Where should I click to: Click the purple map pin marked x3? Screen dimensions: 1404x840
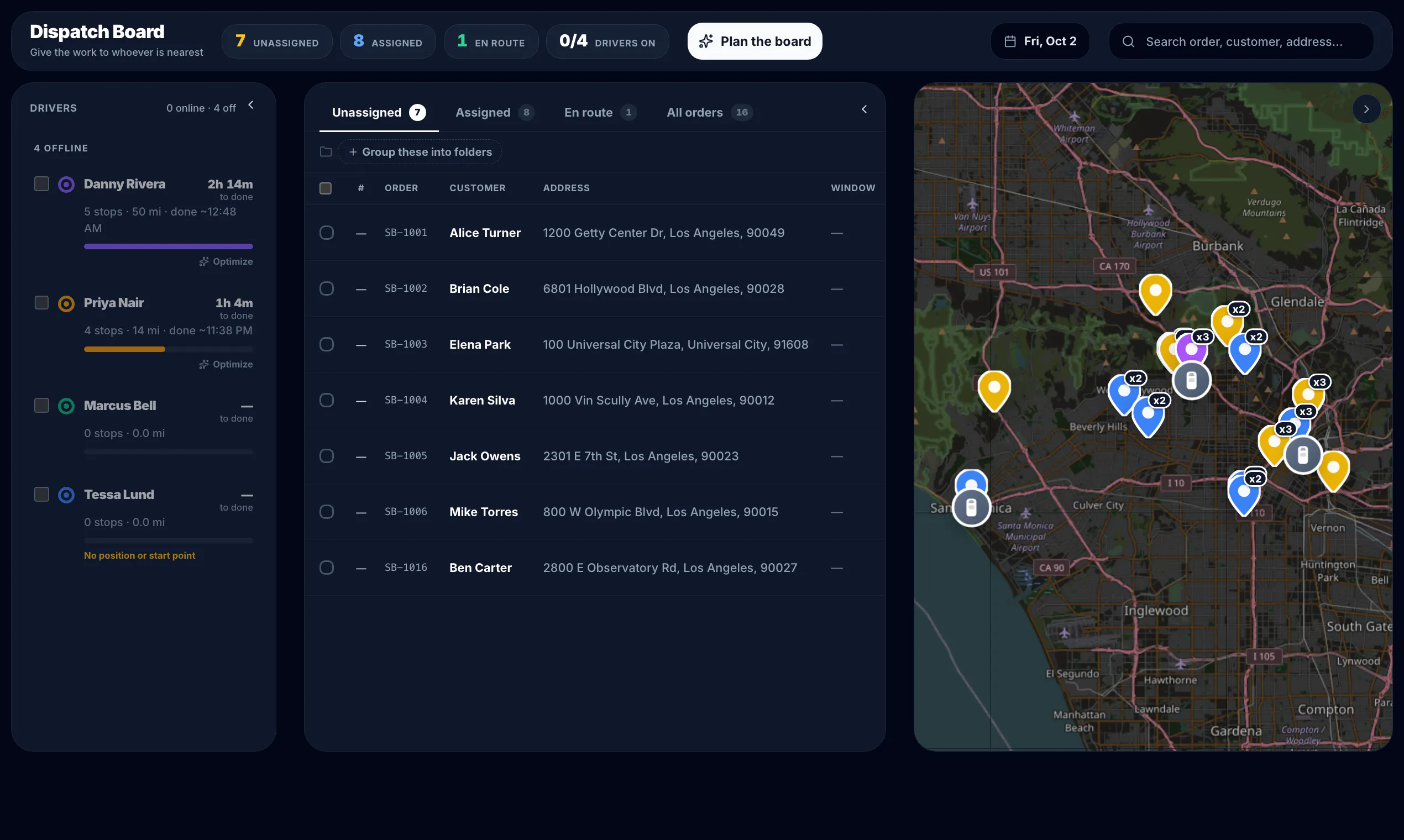(x=1191, y=349)
